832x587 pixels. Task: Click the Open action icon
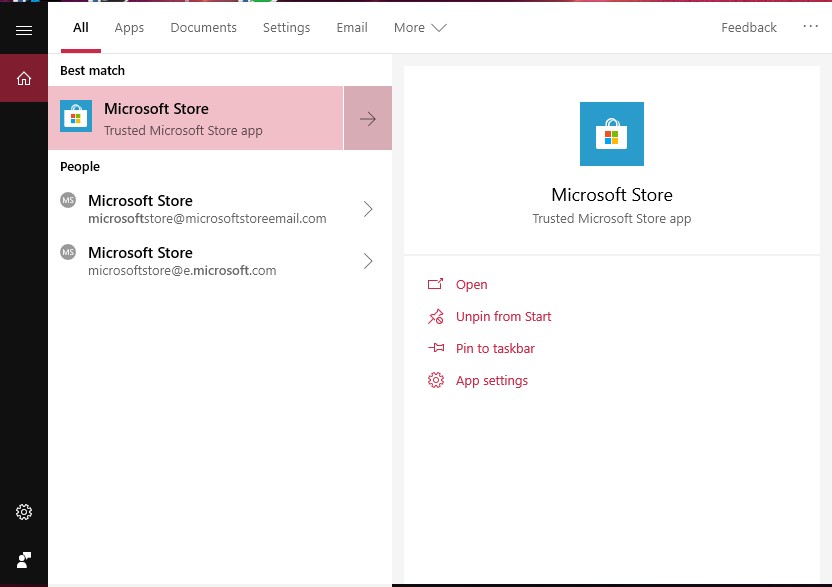point(435,284)
